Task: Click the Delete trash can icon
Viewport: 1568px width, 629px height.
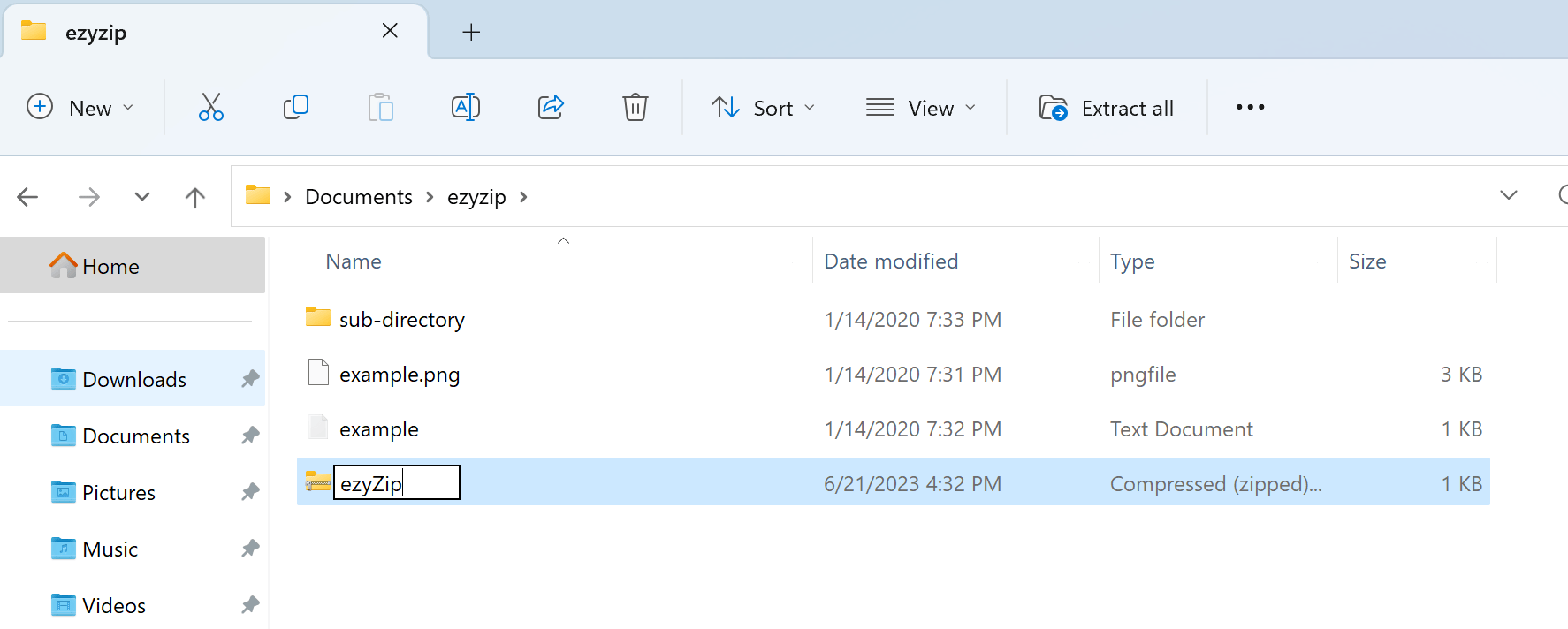Action: pos(636,107)
